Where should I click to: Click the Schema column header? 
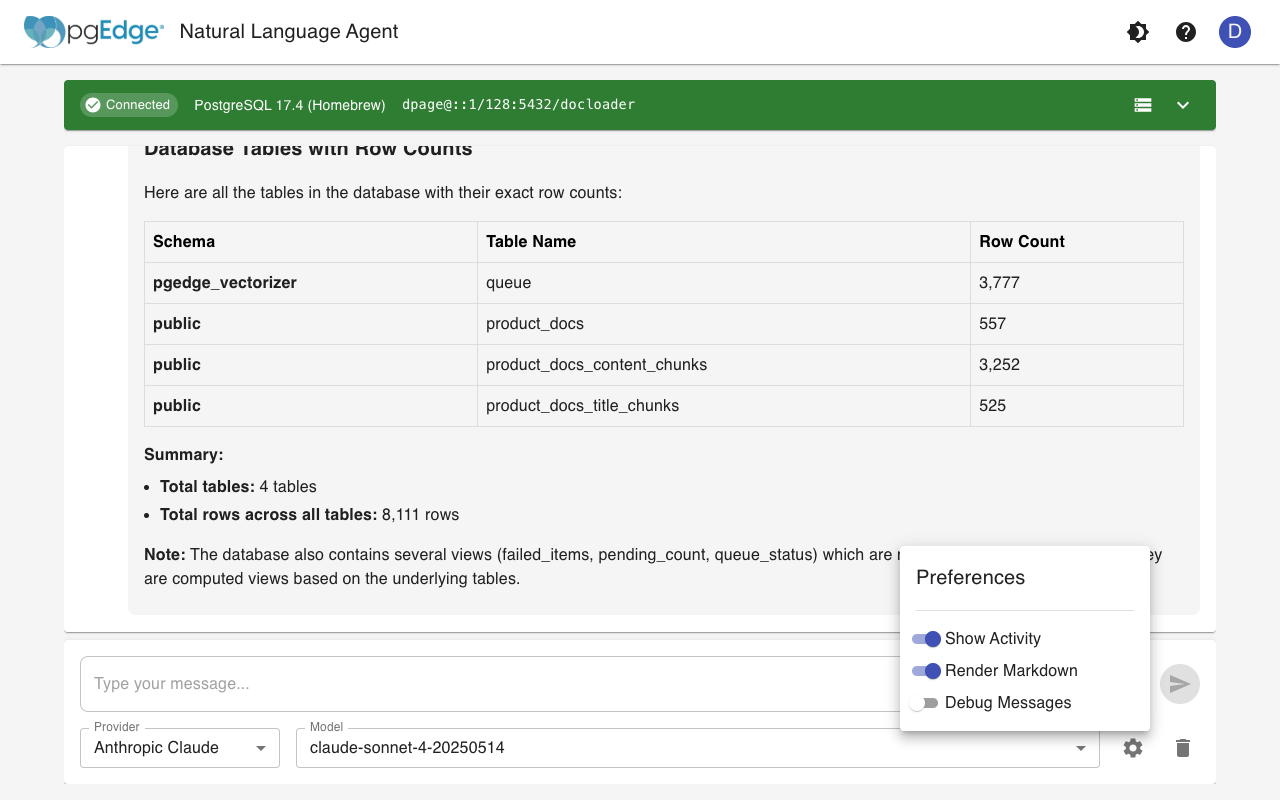click(184, 242)
